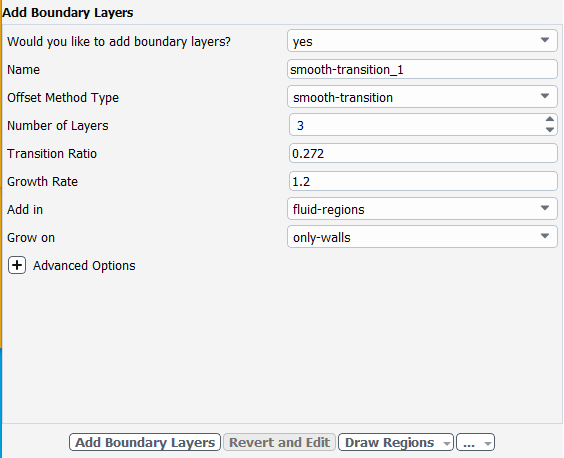
Task: Click the Offset Method Type label
Action: point(63,98)
